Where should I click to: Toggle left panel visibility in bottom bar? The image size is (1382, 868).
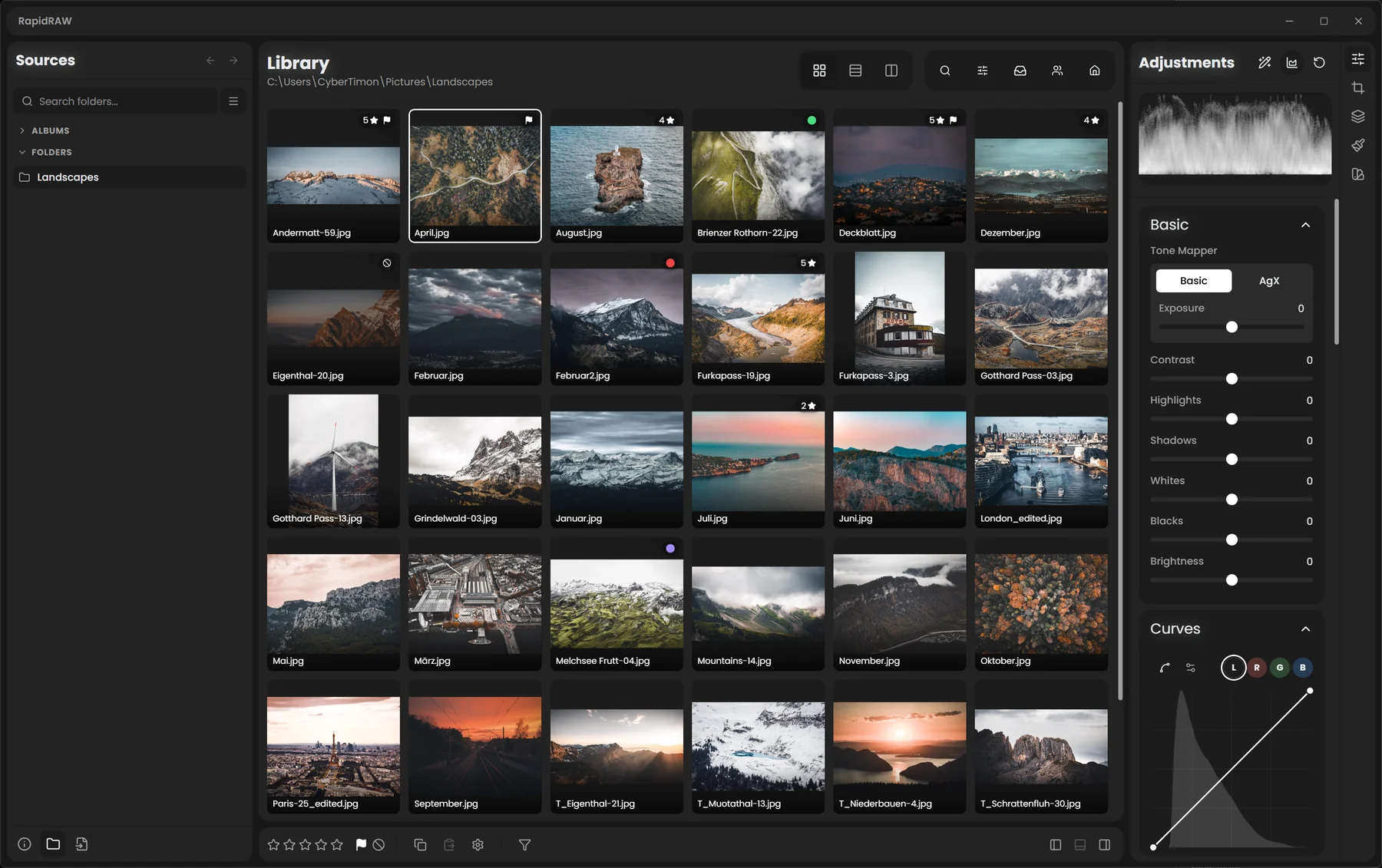(1056, 845)
